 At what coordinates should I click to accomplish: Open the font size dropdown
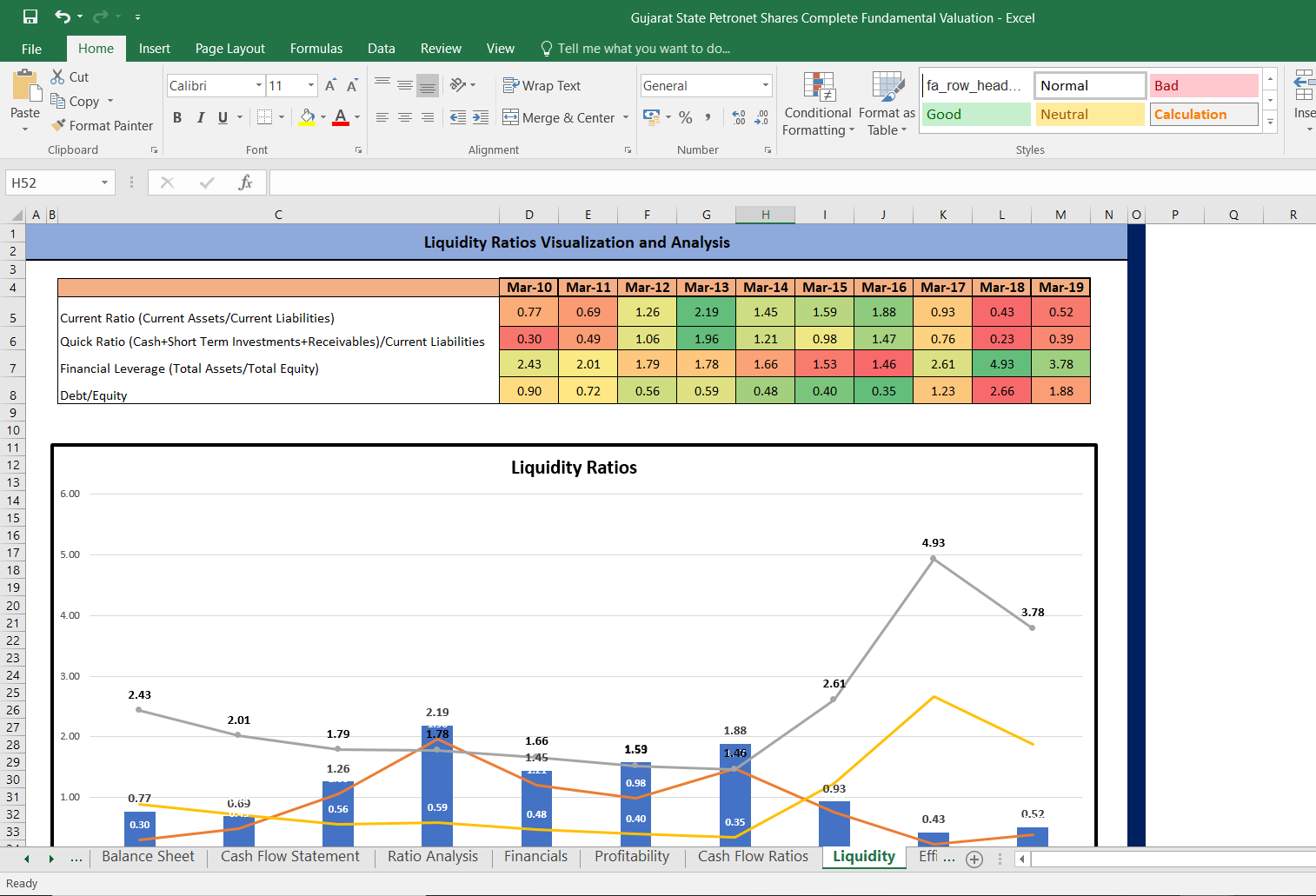pyautogui.click(x=311, y=85)
